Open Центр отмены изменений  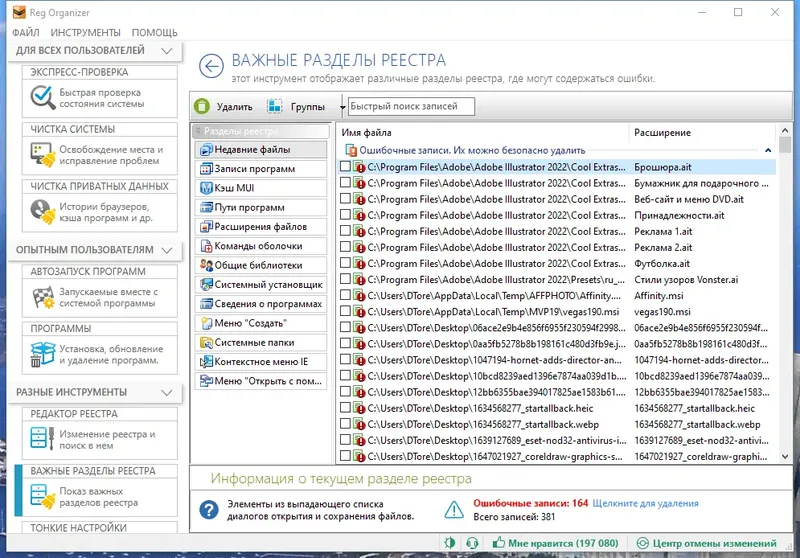(707, 543)
